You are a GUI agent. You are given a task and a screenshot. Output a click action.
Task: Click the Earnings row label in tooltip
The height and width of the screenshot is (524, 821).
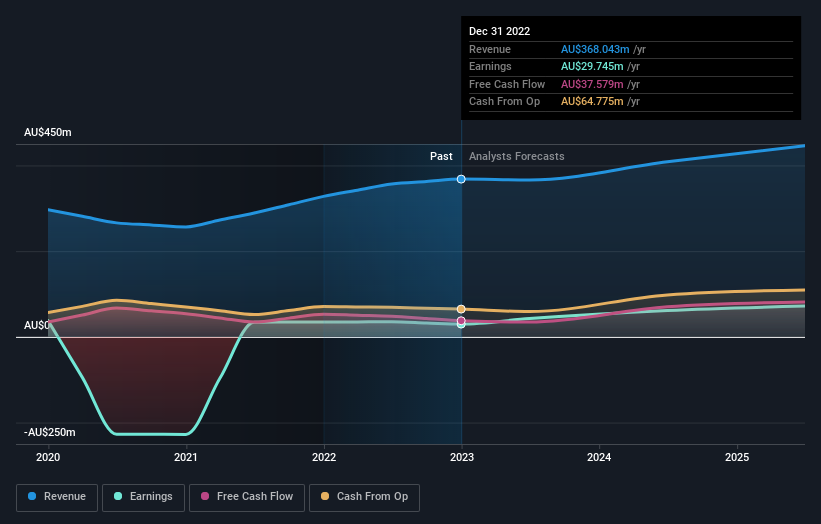(490, 66)
